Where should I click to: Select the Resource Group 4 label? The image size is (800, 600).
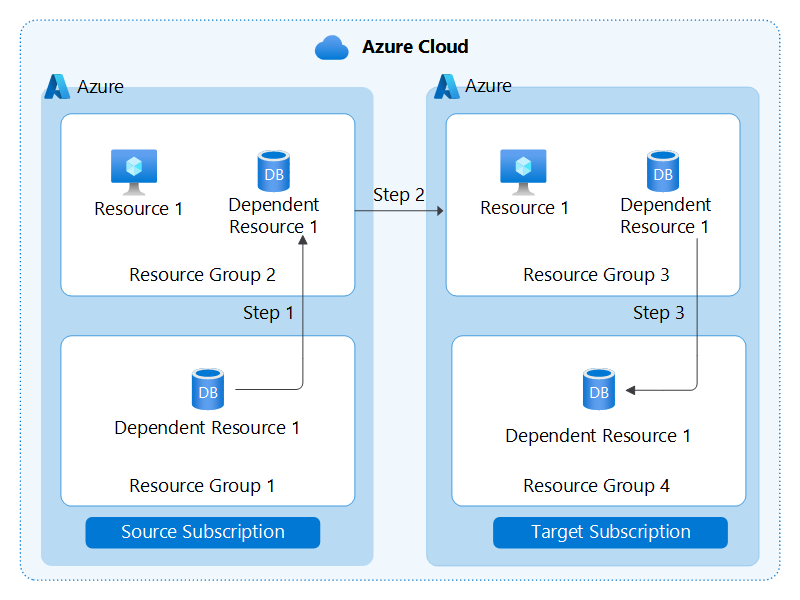(598, 485)
